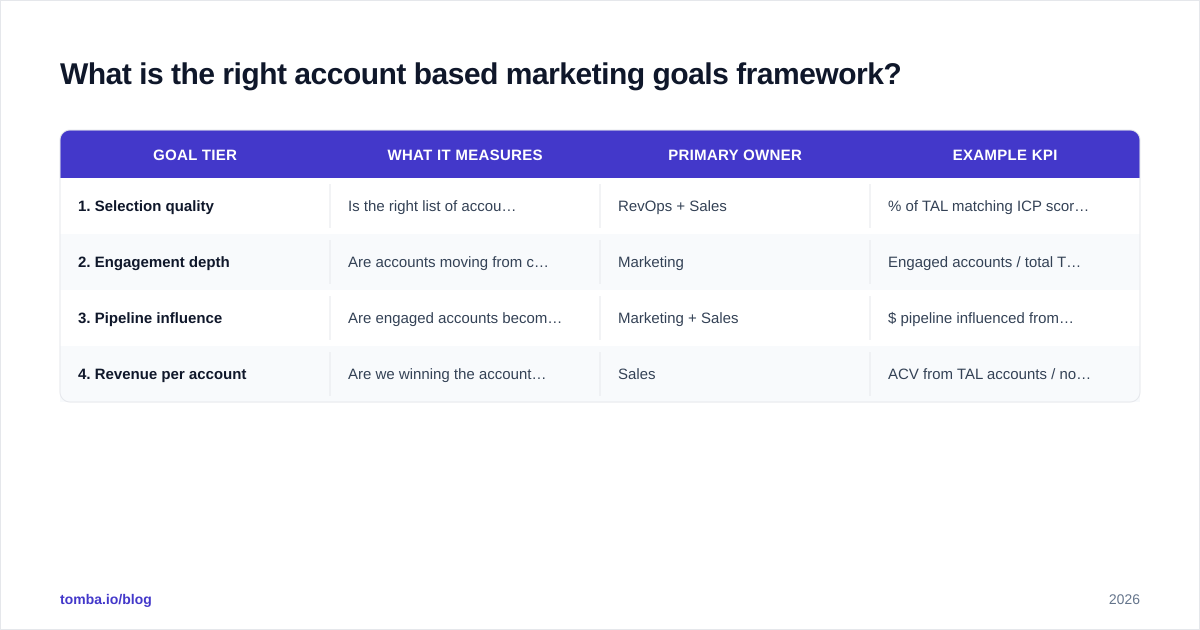Select the WHAT IT MEASURES column header
This screenshot has width=1200, height=630.
pyautogui.click(x=465, y=155)
